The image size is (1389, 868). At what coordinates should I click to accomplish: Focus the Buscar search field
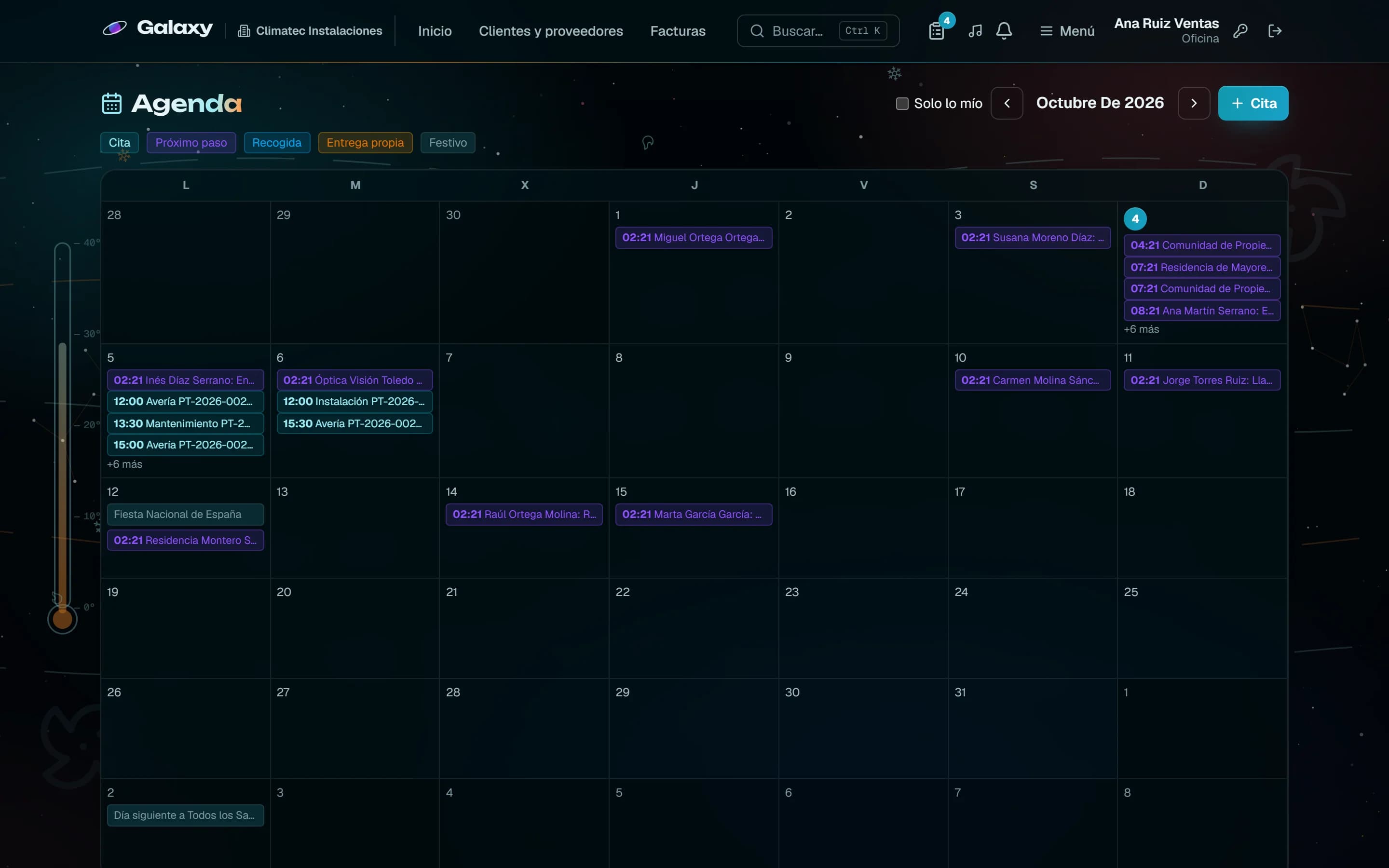tap(818, 31)
